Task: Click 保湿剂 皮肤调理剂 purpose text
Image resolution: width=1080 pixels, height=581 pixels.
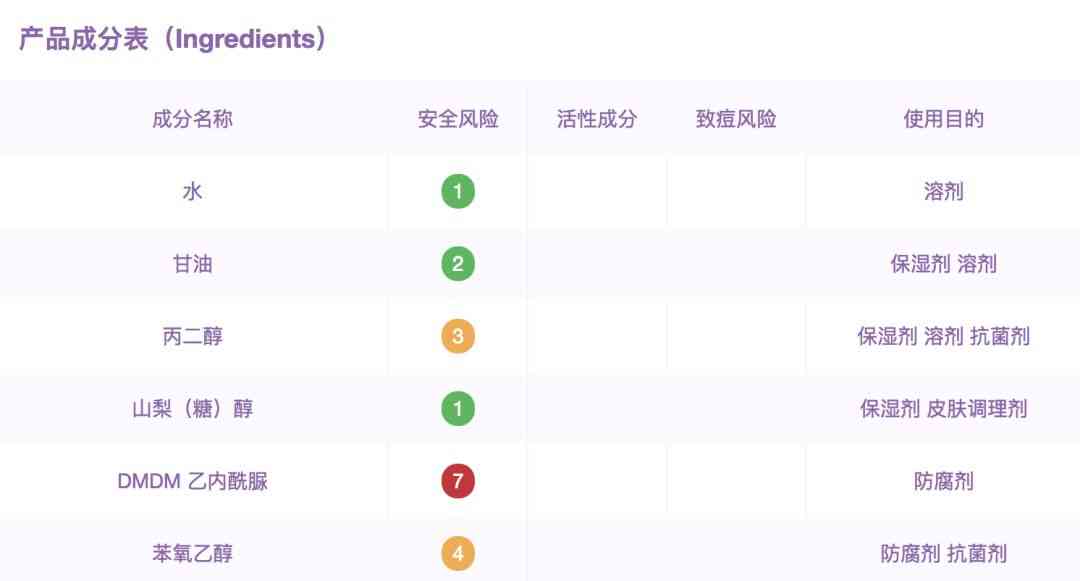Action: click(943, 409)
